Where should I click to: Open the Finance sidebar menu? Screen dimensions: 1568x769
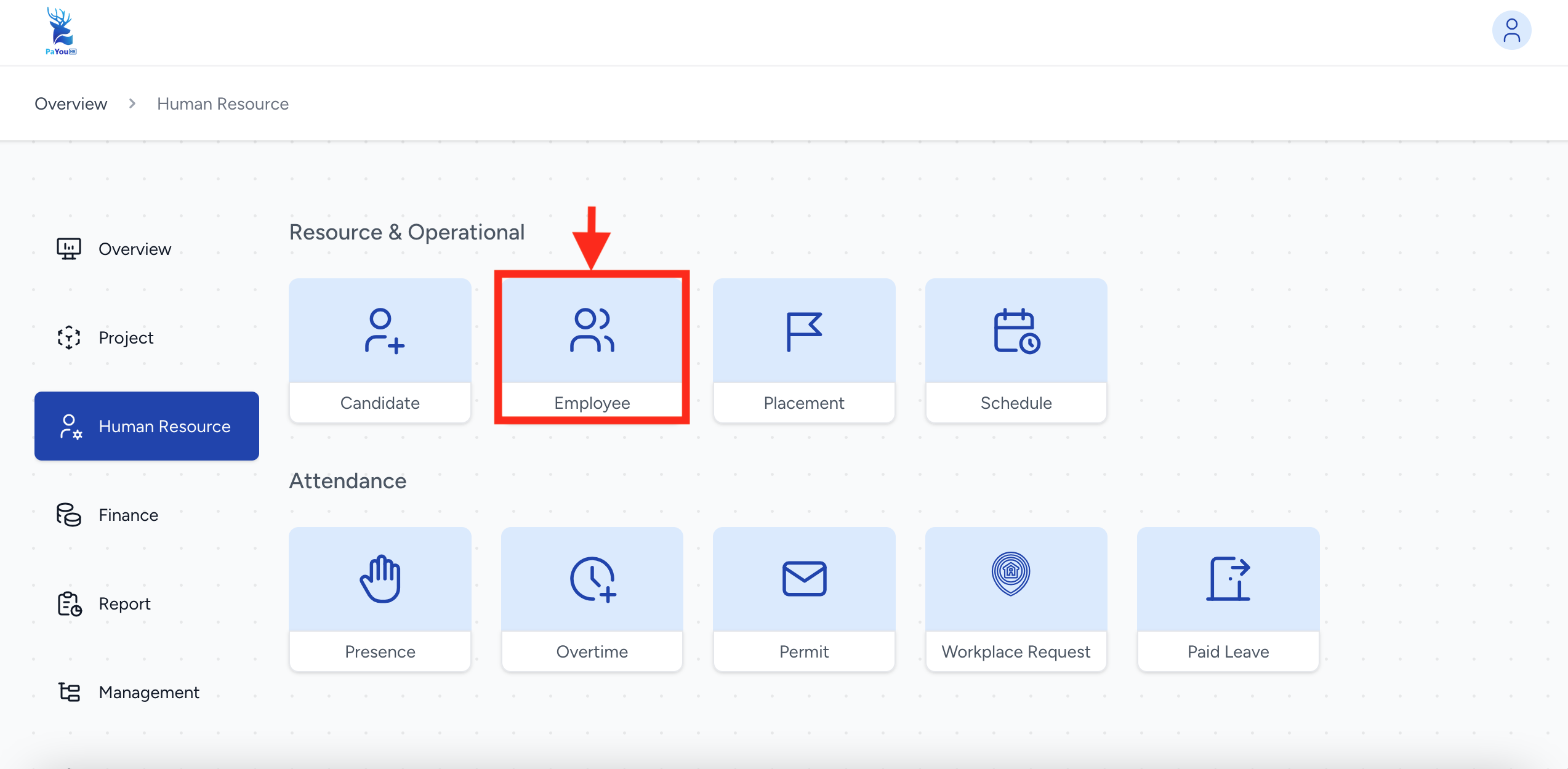[128, 515]
